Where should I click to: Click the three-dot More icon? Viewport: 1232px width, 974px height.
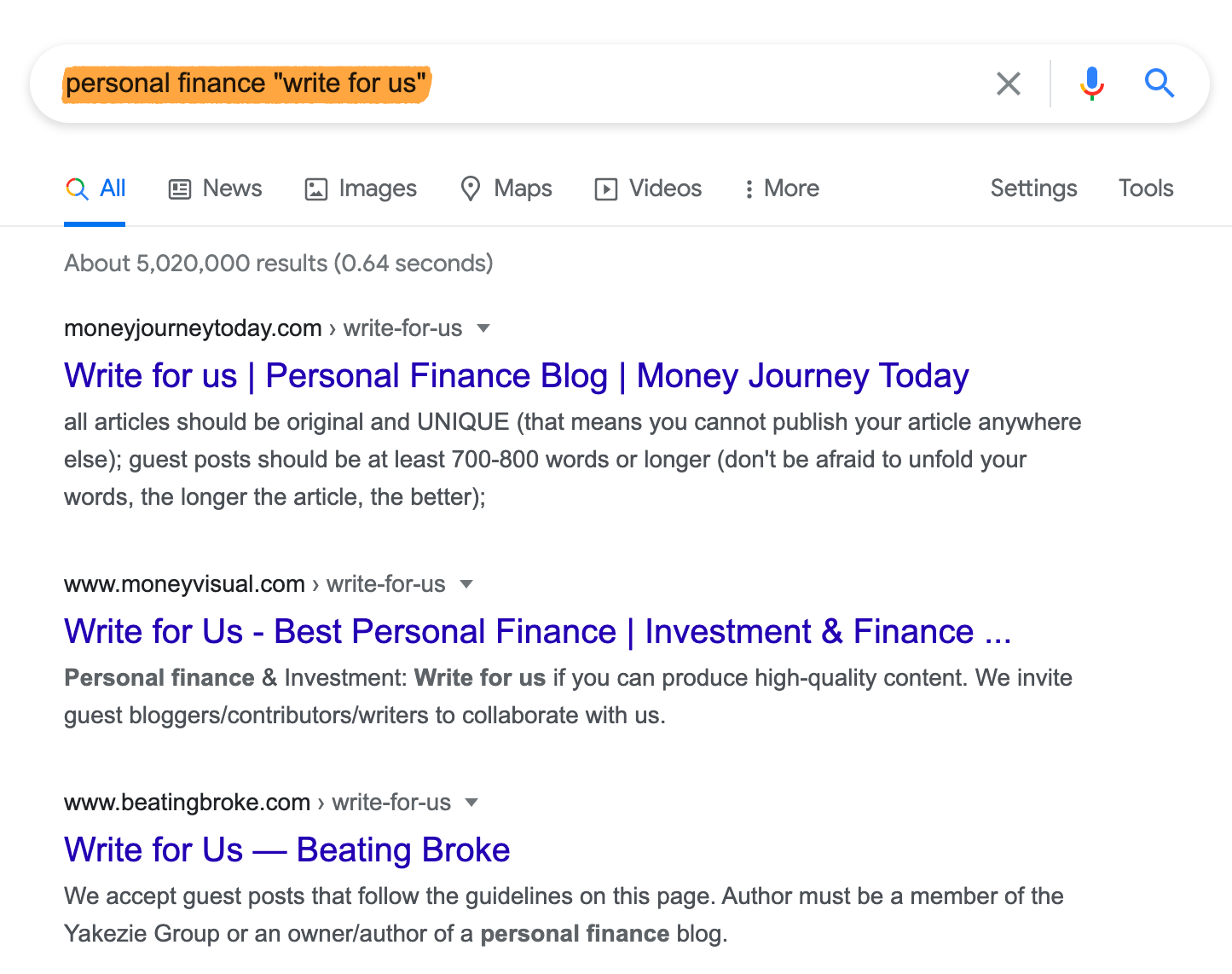pyautogui.click(x=749, y=188)
